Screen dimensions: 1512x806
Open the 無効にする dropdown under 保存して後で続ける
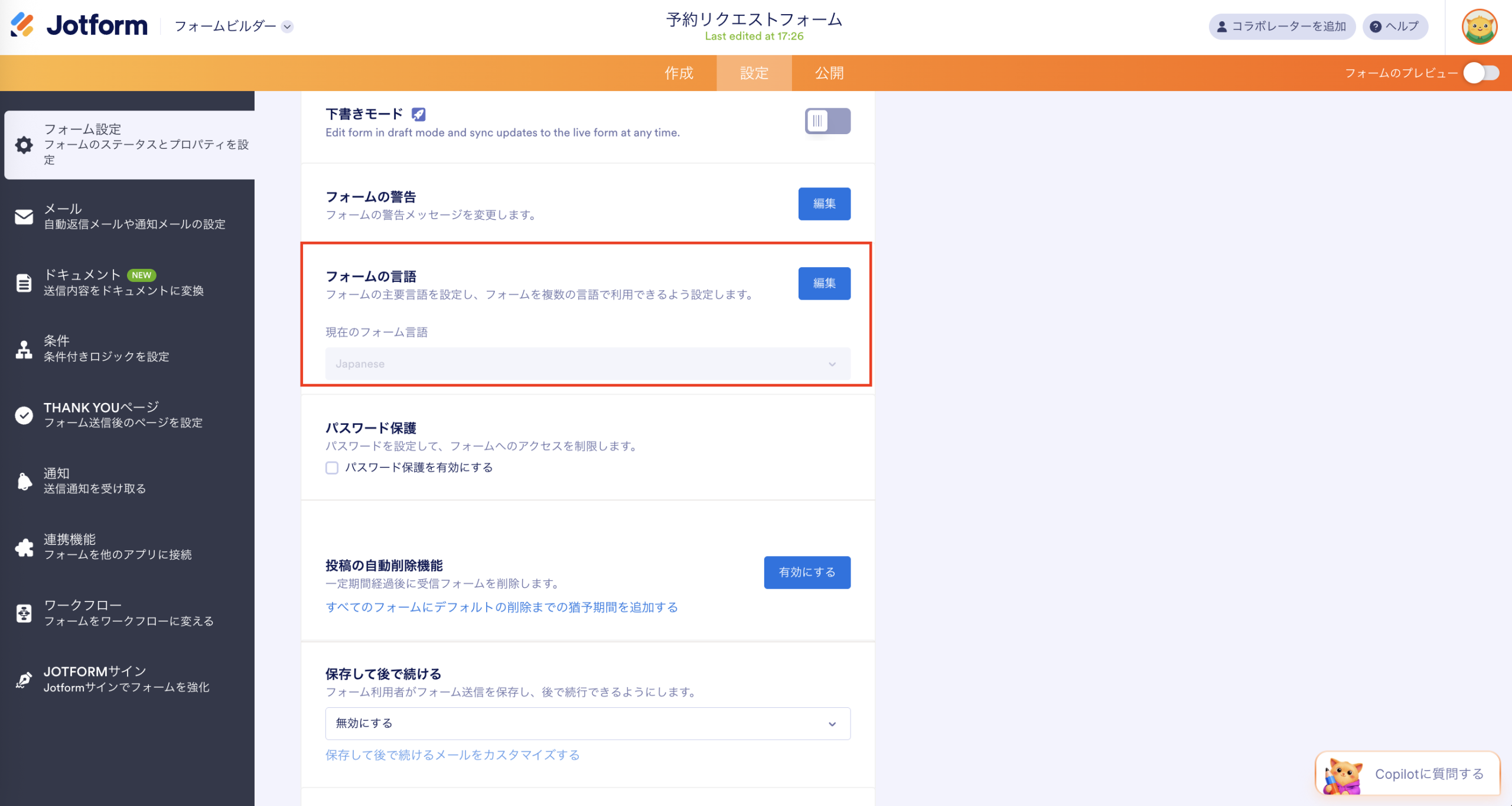[588, 723]
